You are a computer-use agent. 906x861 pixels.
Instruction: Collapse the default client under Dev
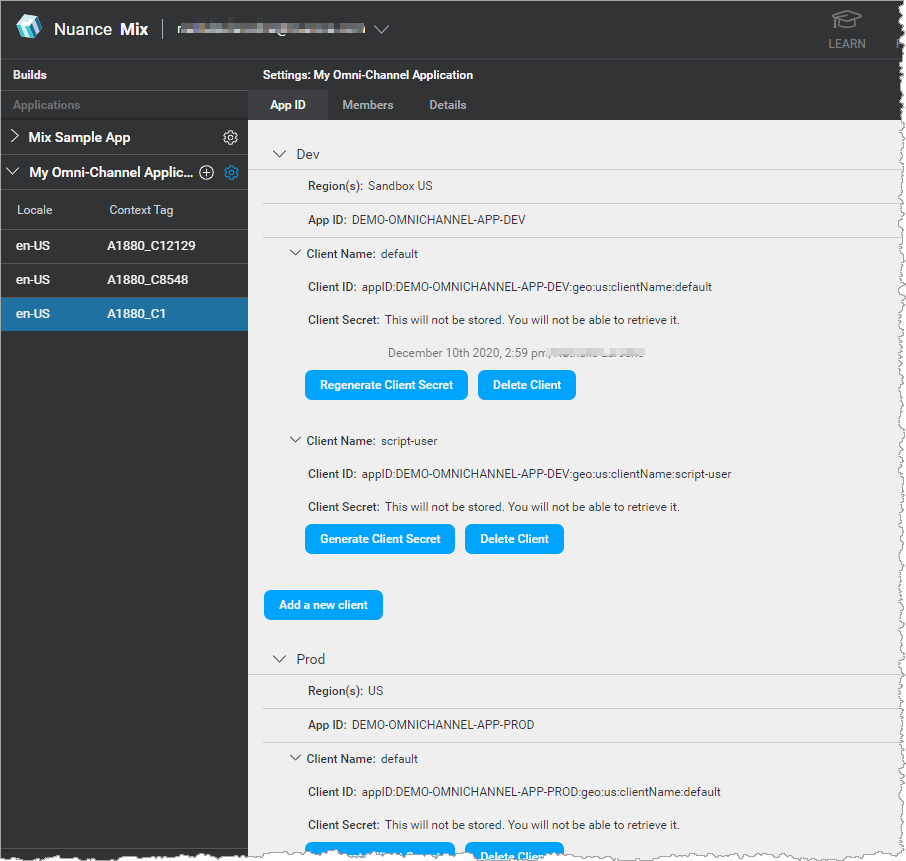click(x=295, y=253)
